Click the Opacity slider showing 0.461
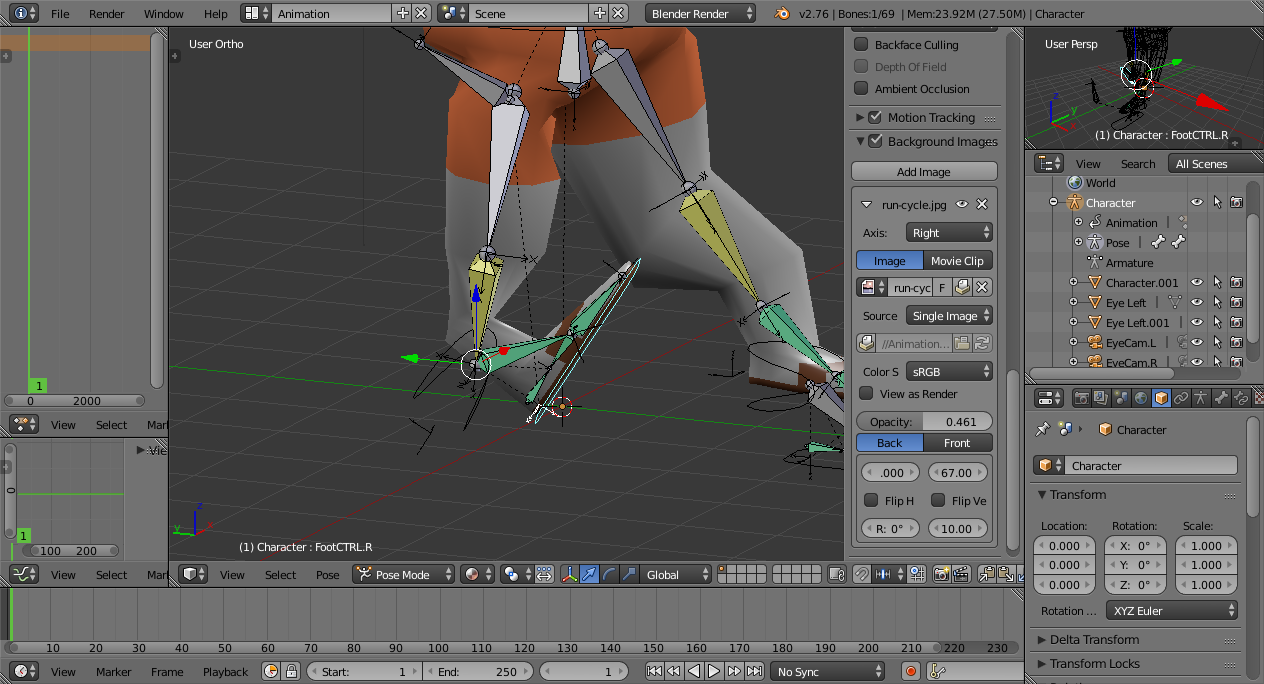Image resolution: width=1264 pixels, height=684 pixels. (x=925, y=421)
